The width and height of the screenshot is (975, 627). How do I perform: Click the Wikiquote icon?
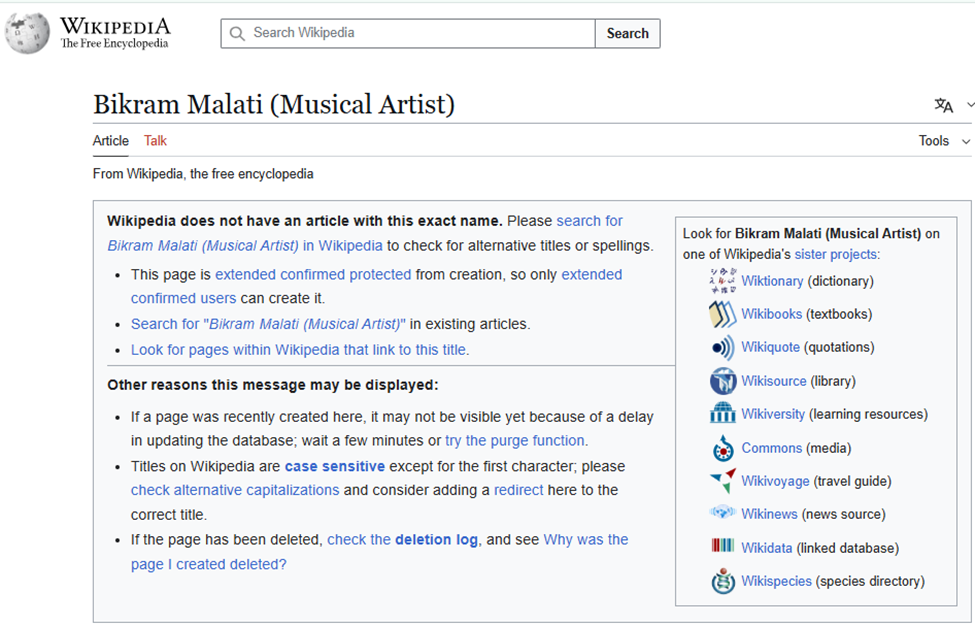pos(722,348)
